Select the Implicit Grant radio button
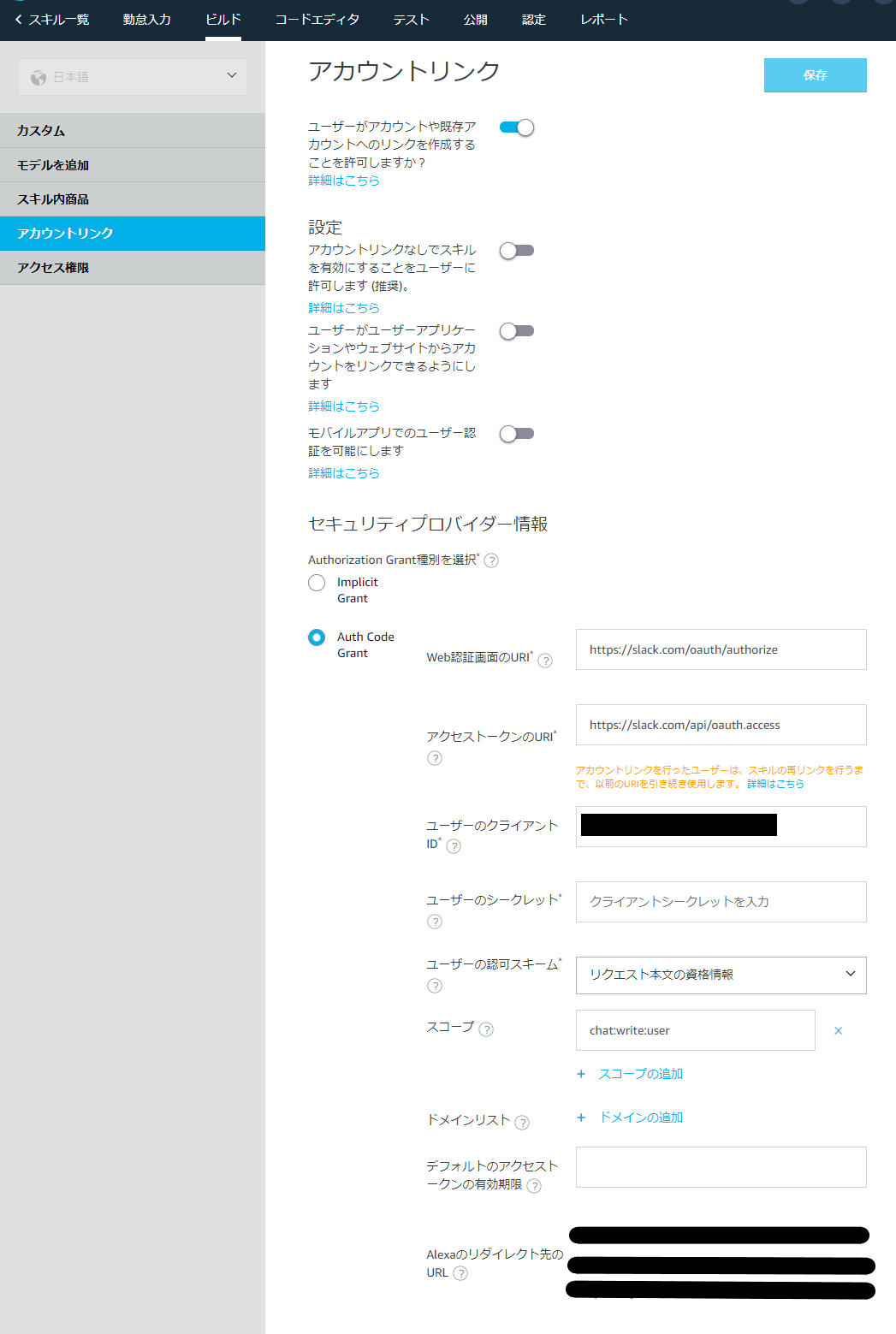 [x=317, y=583]
